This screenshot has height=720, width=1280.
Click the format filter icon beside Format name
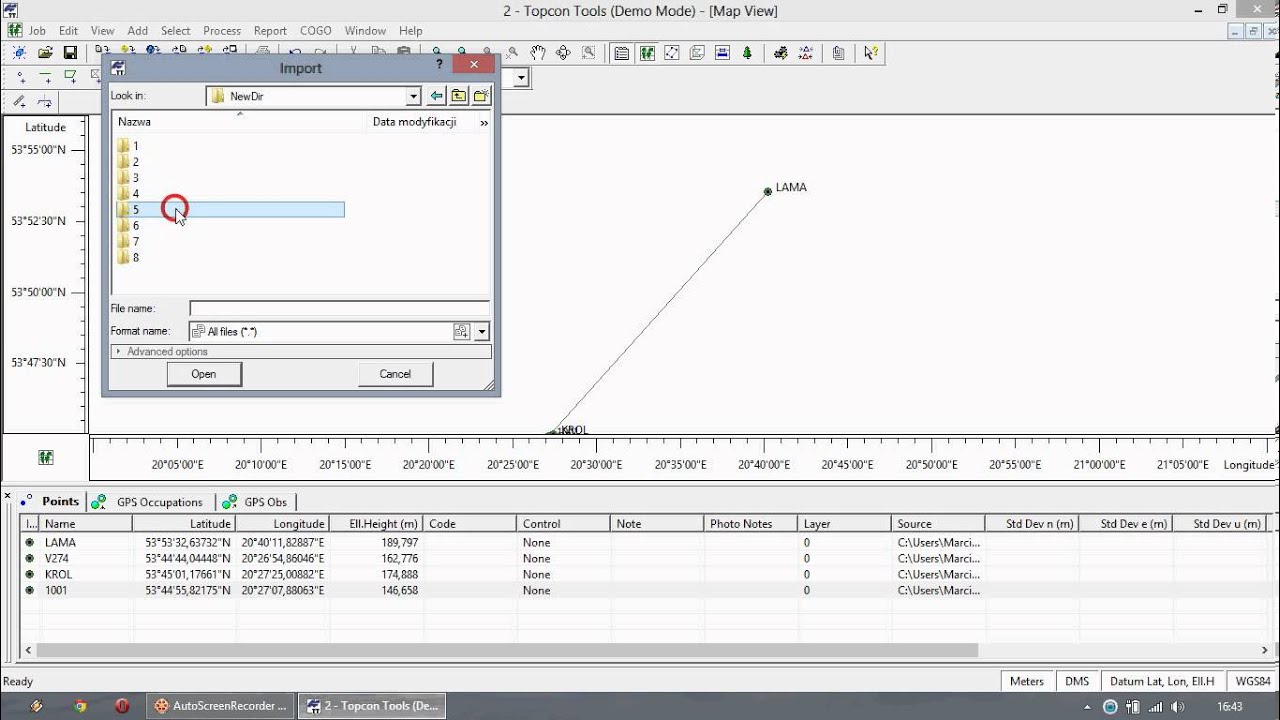pyautogui.click(x=462, y=332)
